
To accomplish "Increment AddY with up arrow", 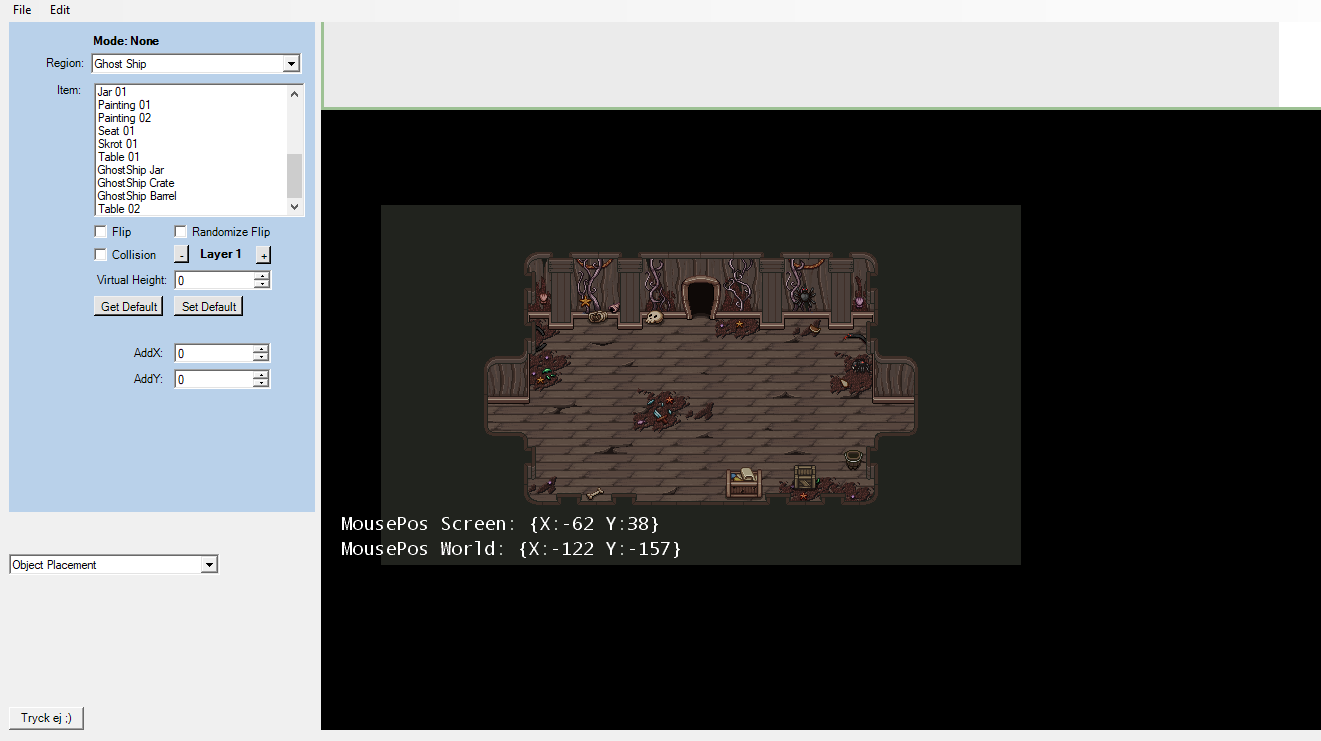I will [261, 375].
